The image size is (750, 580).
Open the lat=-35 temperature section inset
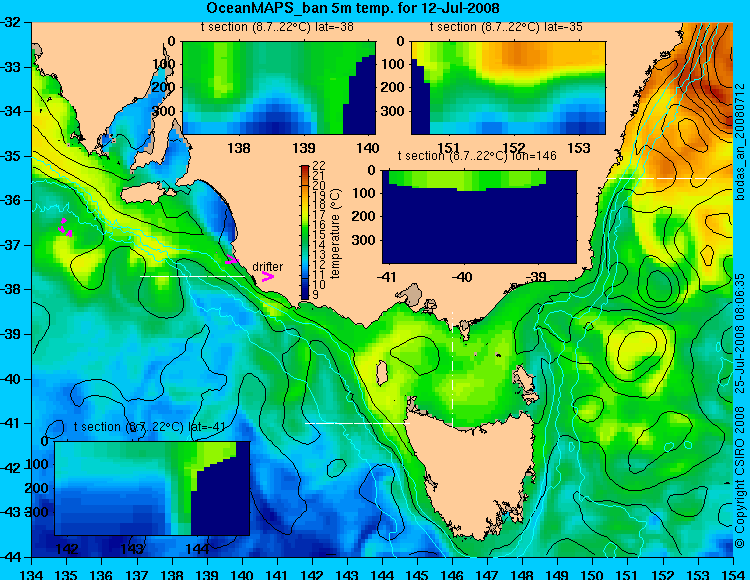click(x=508, y=88)
